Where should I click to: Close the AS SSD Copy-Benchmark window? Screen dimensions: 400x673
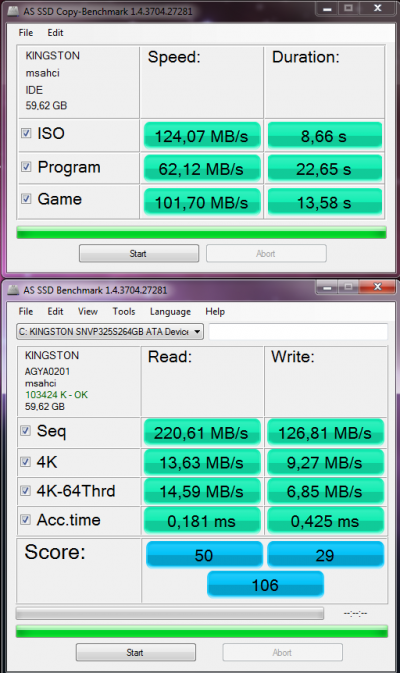377,8
